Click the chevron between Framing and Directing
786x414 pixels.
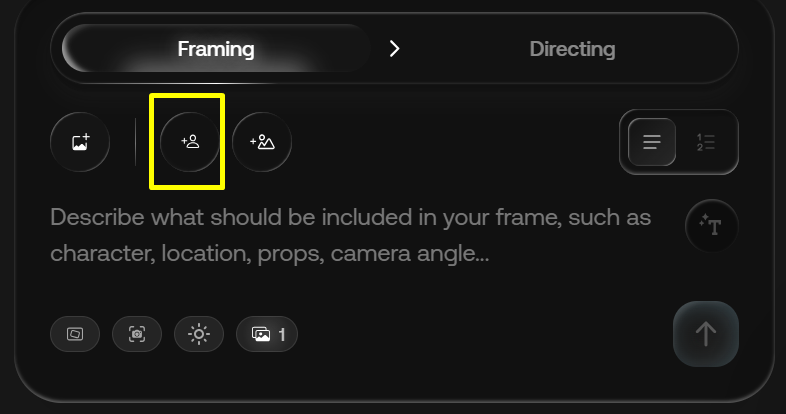pos(395,48)
